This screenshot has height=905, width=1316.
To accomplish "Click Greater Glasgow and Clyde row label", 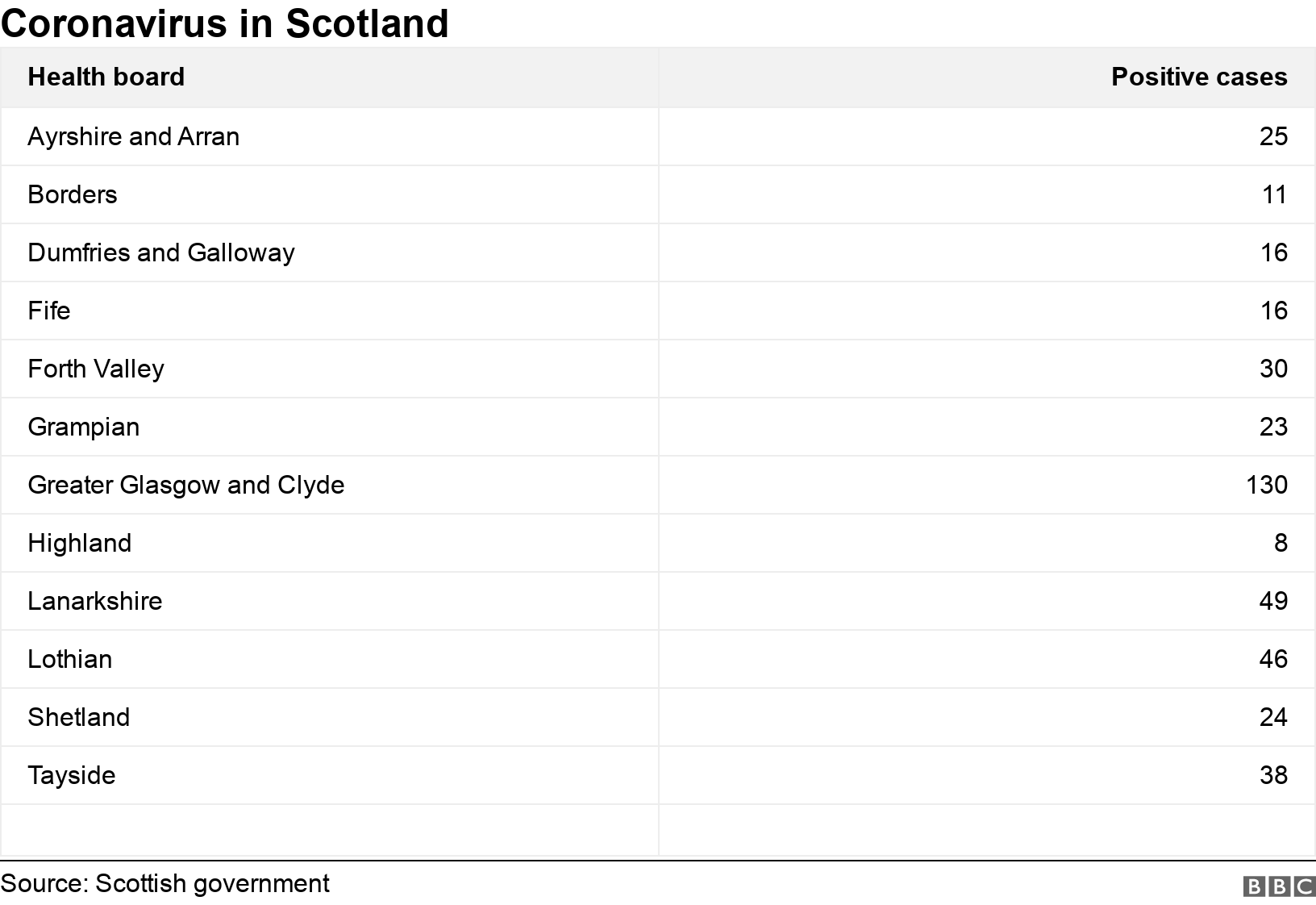I will (185, 485).
